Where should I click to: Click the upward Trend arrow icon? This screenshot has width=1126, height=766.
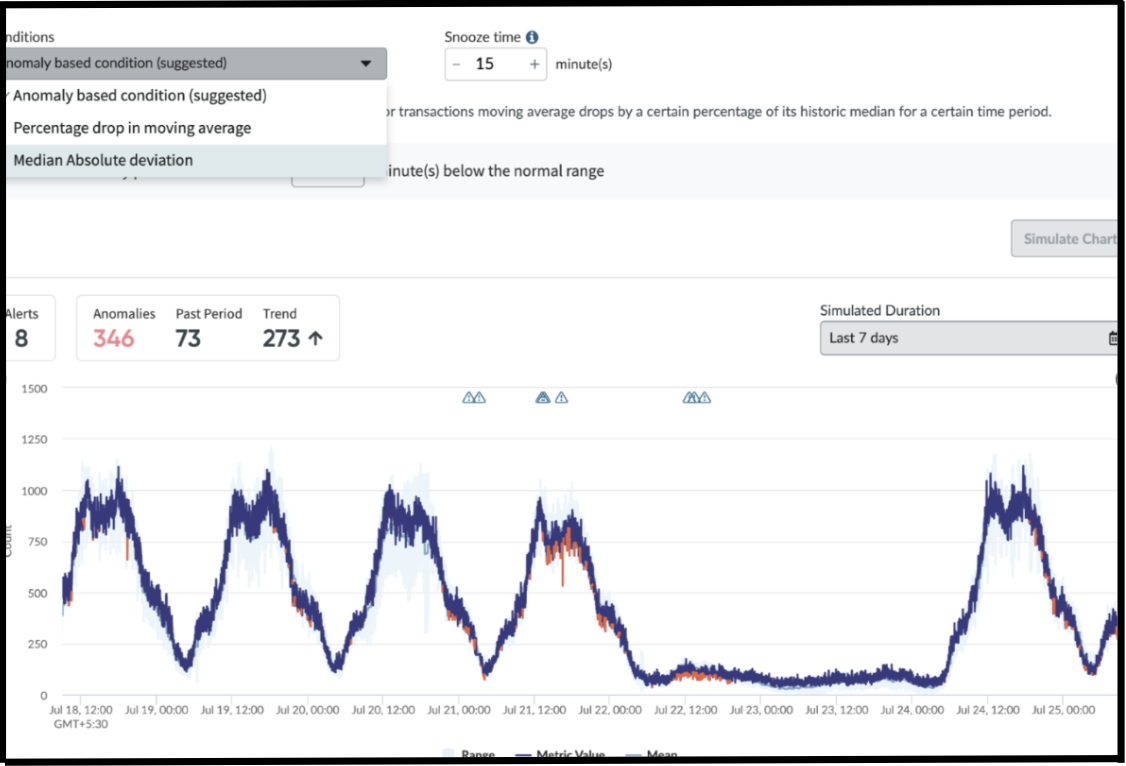[315, 338]
